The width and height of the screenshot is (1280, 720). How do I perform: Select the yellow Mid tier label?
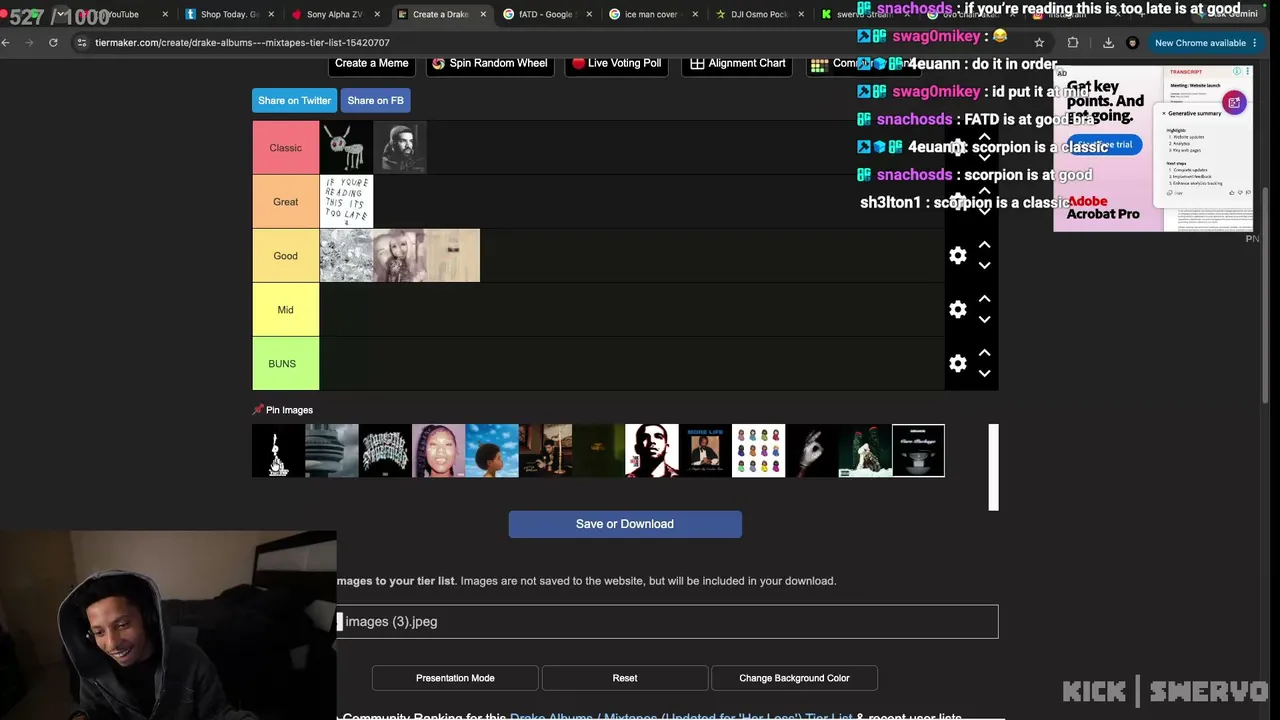pos(285,310)
